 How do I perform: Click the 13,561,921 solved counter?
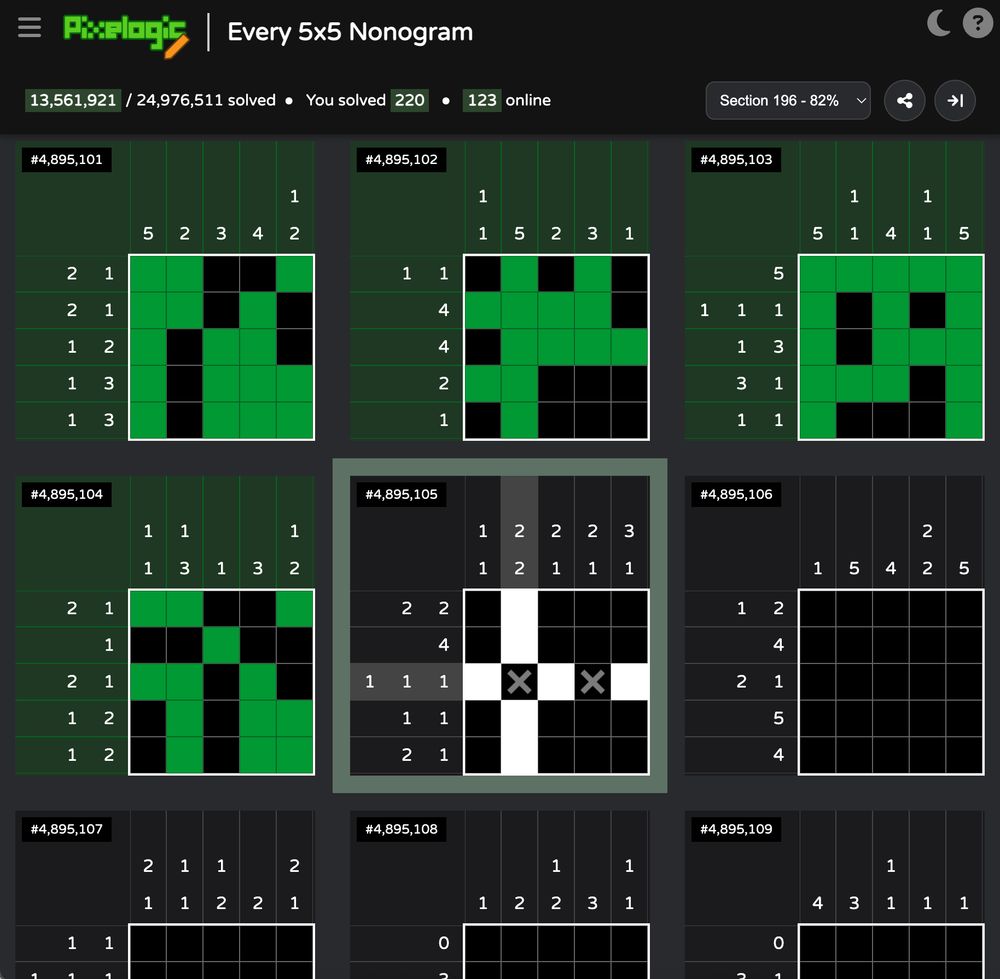point(73,100)
